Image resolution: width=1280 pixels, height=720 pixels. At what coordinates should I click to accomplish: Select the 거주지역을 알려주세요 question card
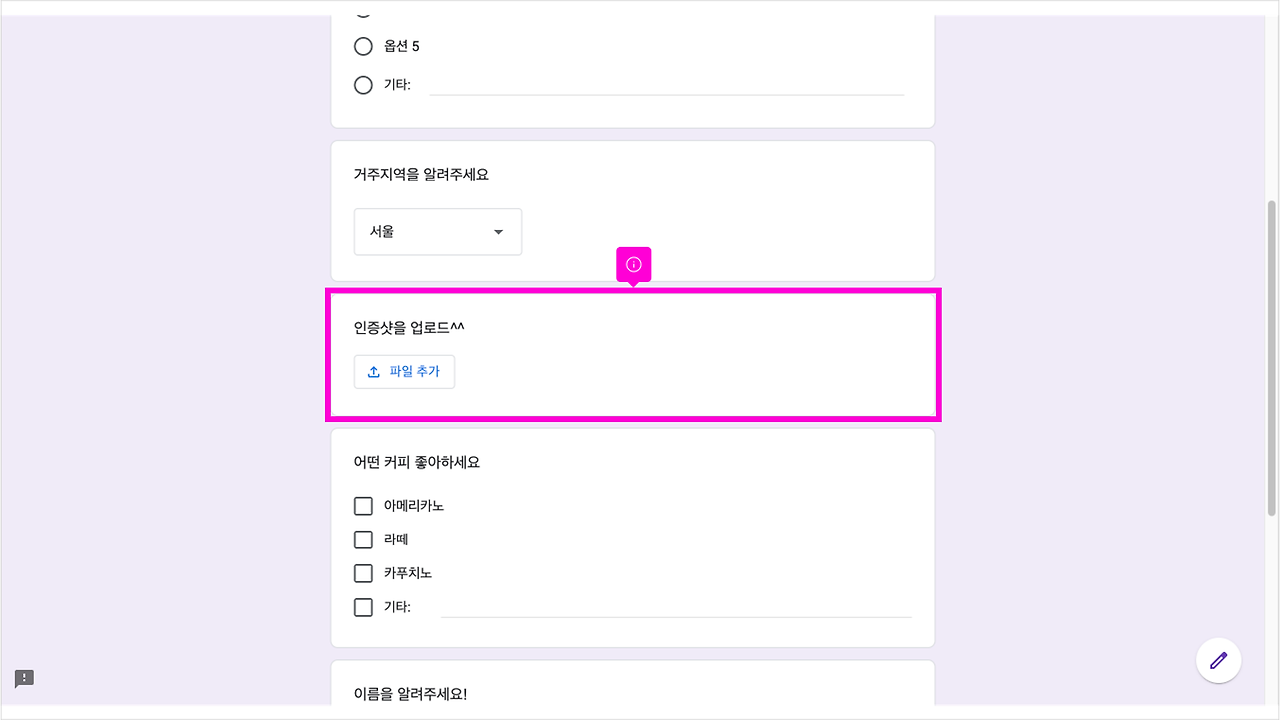632,210
